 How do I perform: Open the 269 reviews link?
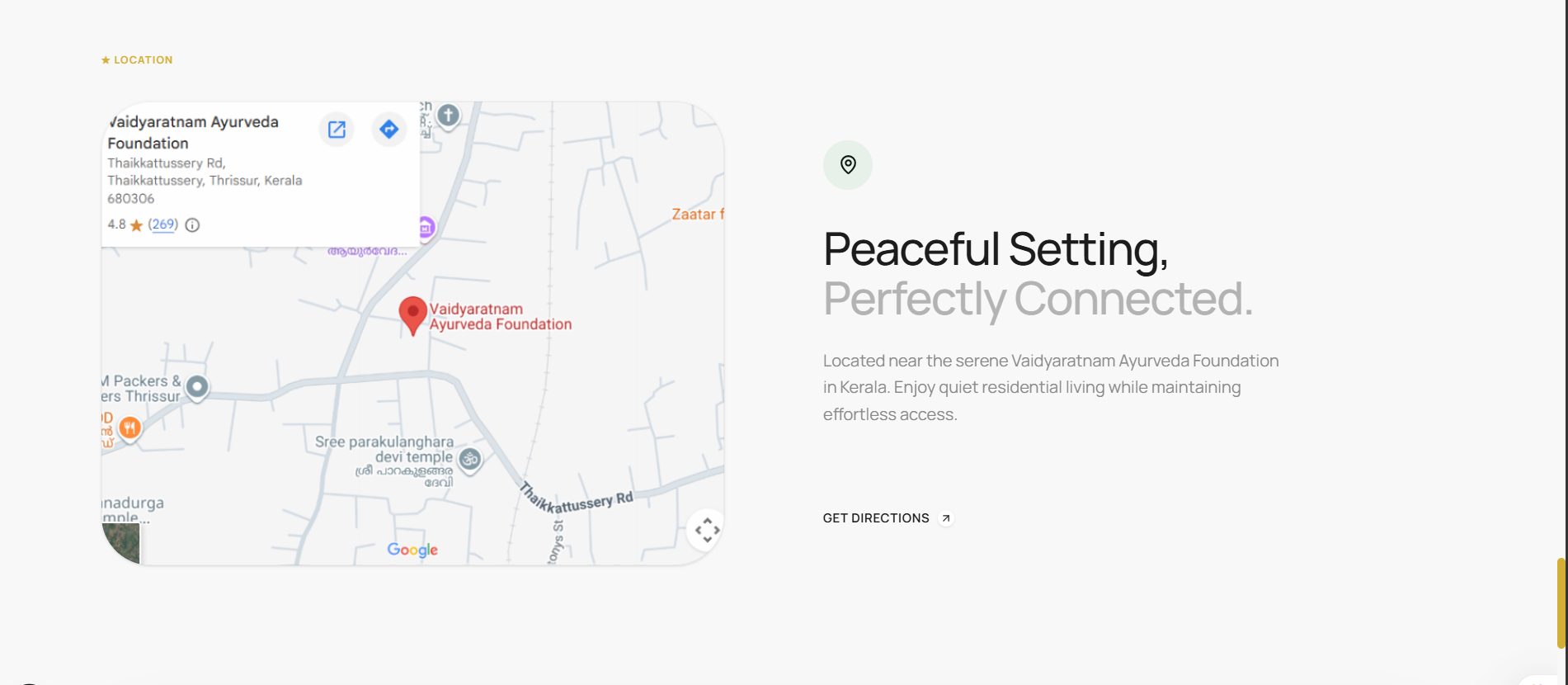coord(163,224)
